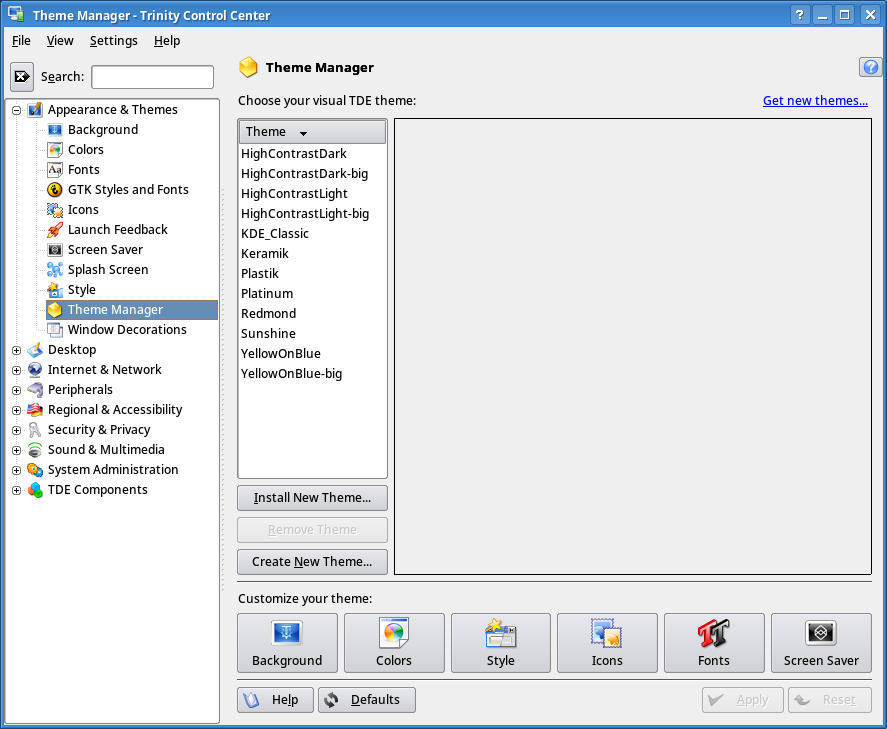Click the Defaults button
The height and width of the screenshot is (729, 887).
pos(367,700)
